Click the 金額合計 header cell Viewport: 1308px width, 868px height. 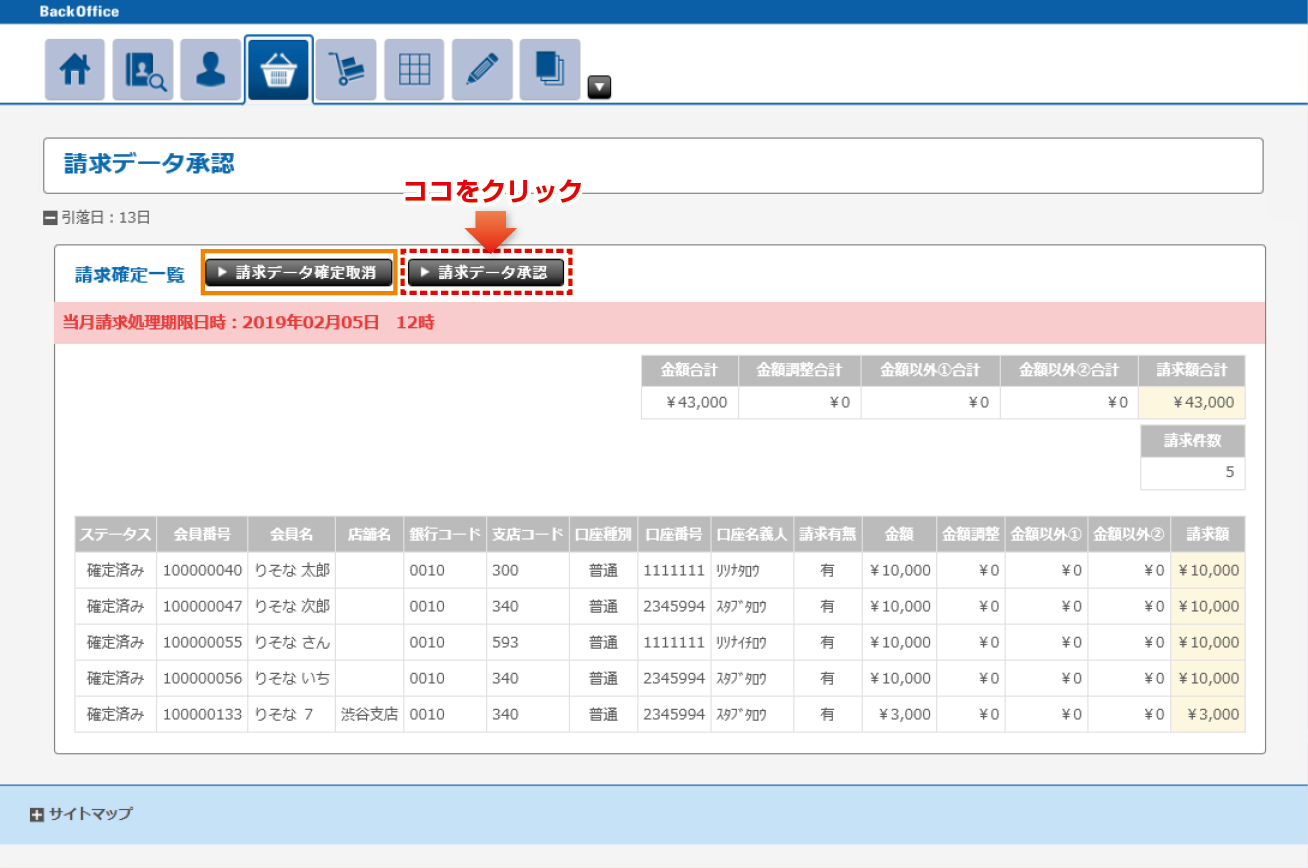(x=690, y=370)
